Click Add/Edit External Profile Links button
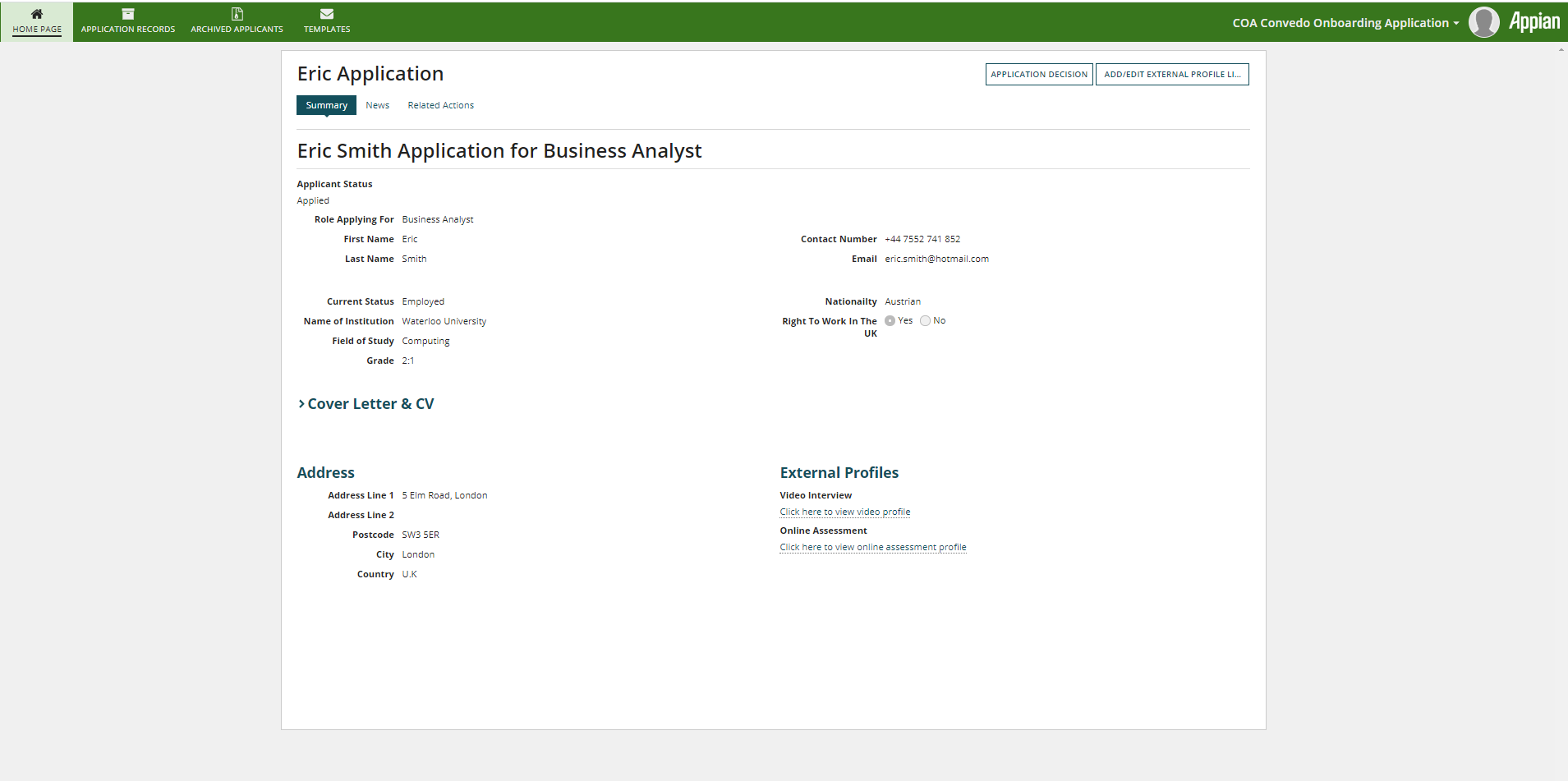The image size is (1568, 781). point(1172,74)
